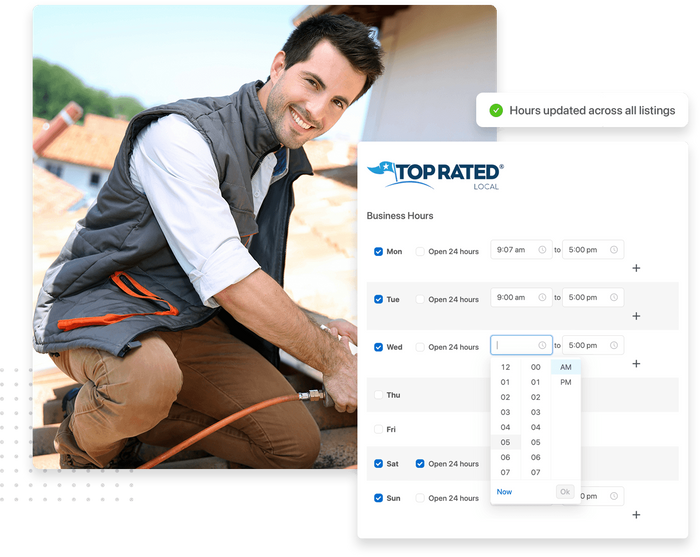Uncheck the Mon day checkbox
This screenshot has width=700, height=557.
coord(378,252)
